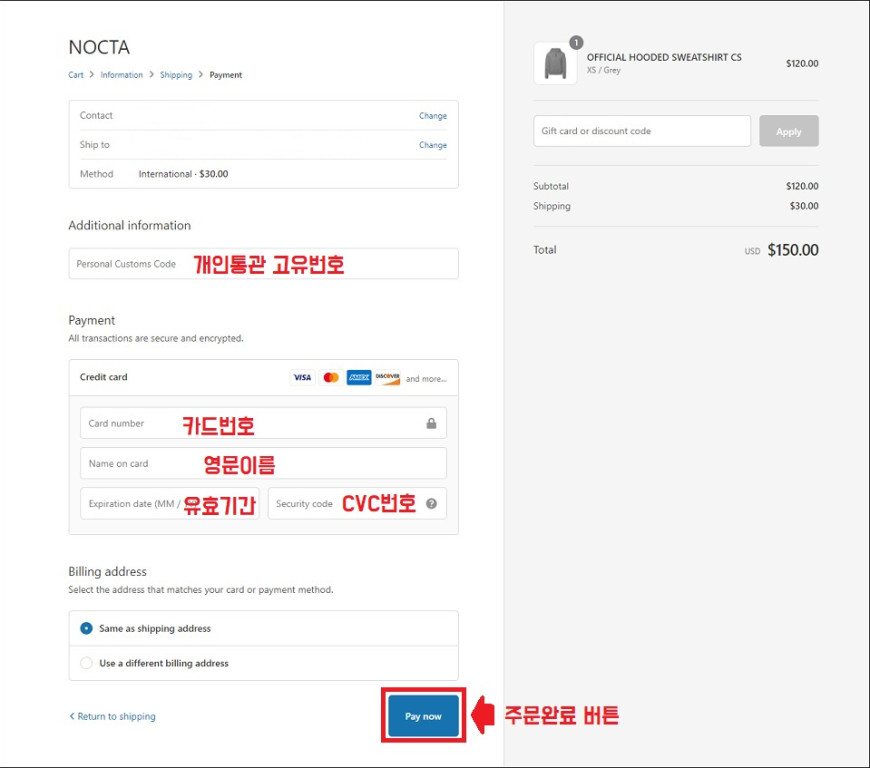Click the total amount '$150.00'
The height and width of the screenshot is (768, 870).
click(x=793, y=250)
